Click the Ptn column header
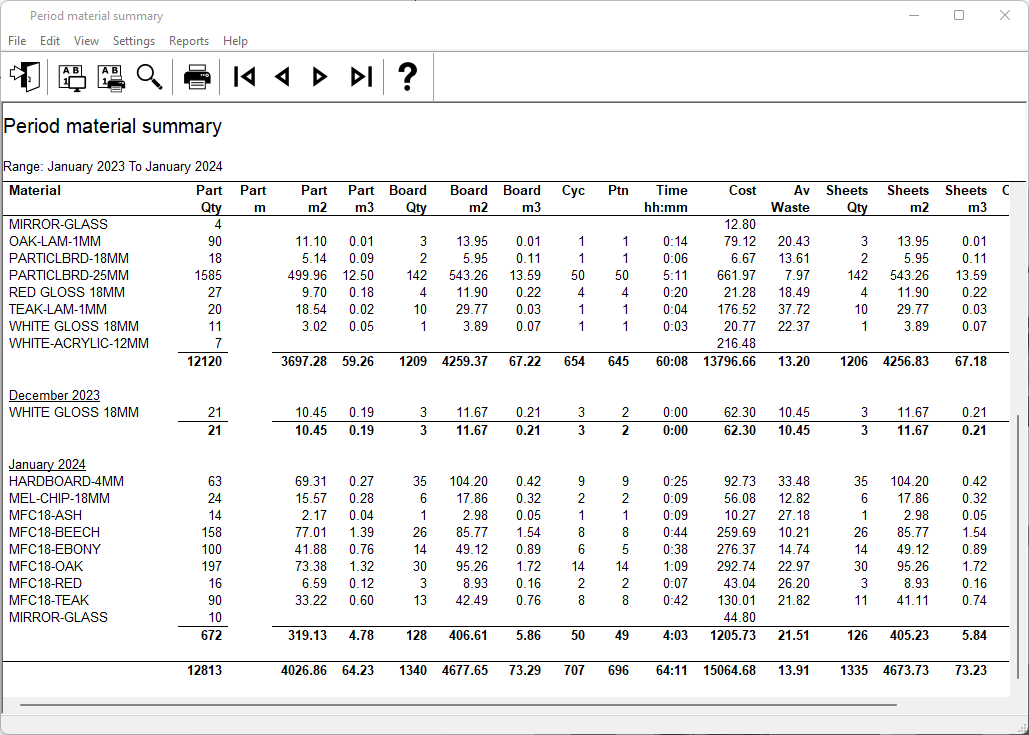The height and width of the screenshot is (735, 1029). [x=618, y=191]
